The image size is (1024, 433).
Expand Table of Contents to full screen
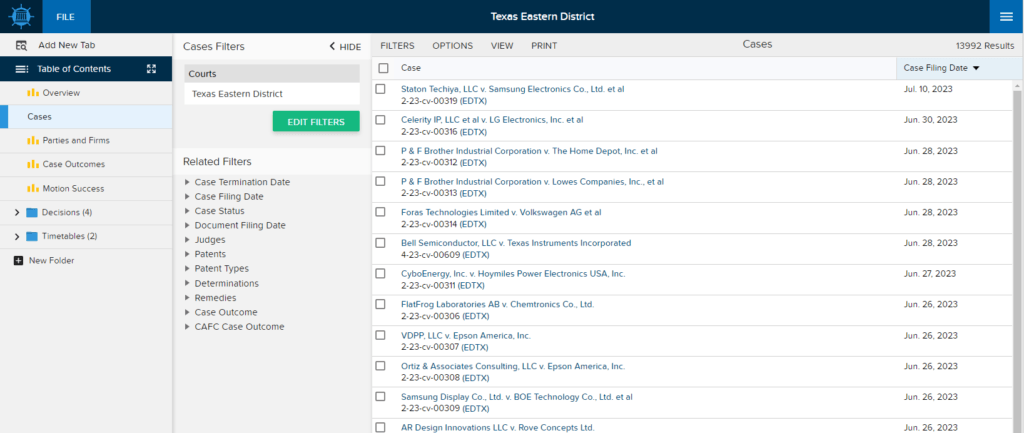pos(152,69)
